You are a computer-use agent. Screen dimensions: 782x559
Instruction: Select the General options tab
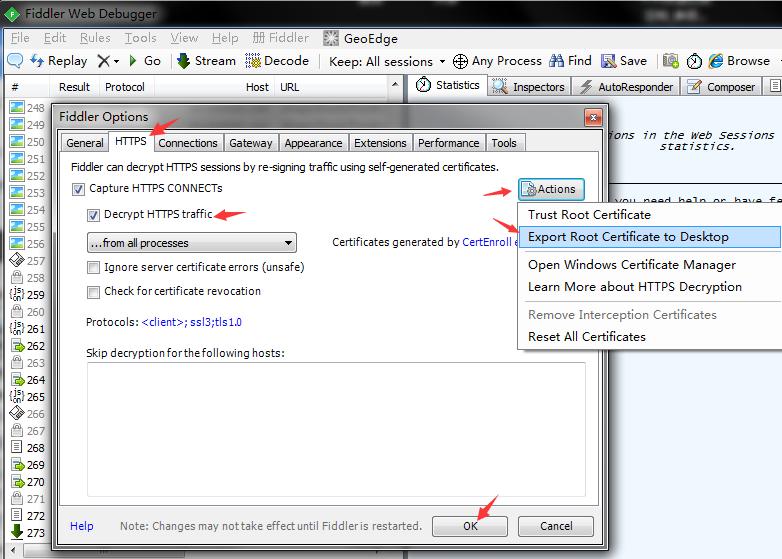tap(84, 143)
